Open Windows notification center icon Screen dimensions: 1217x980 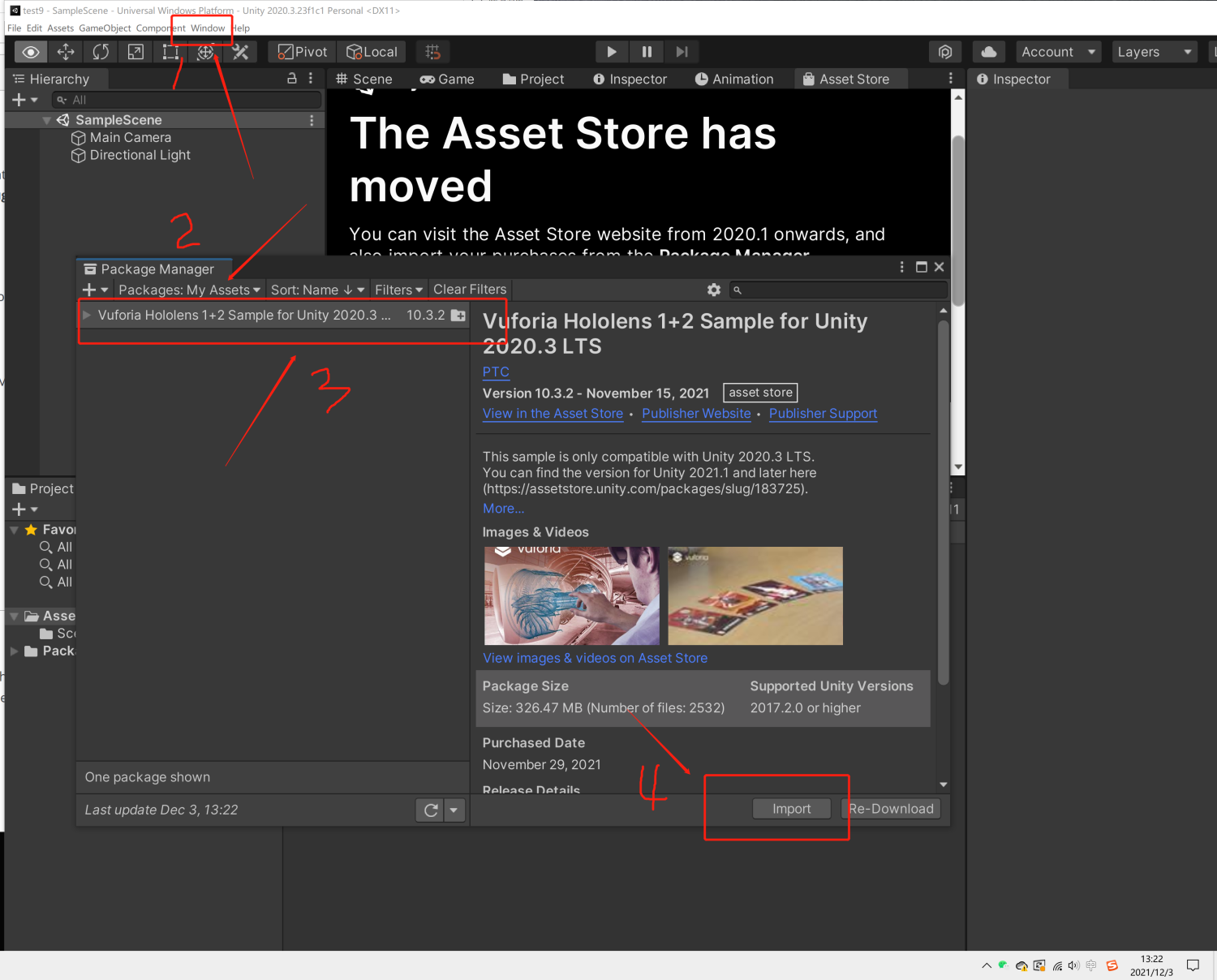(1193, 965)
